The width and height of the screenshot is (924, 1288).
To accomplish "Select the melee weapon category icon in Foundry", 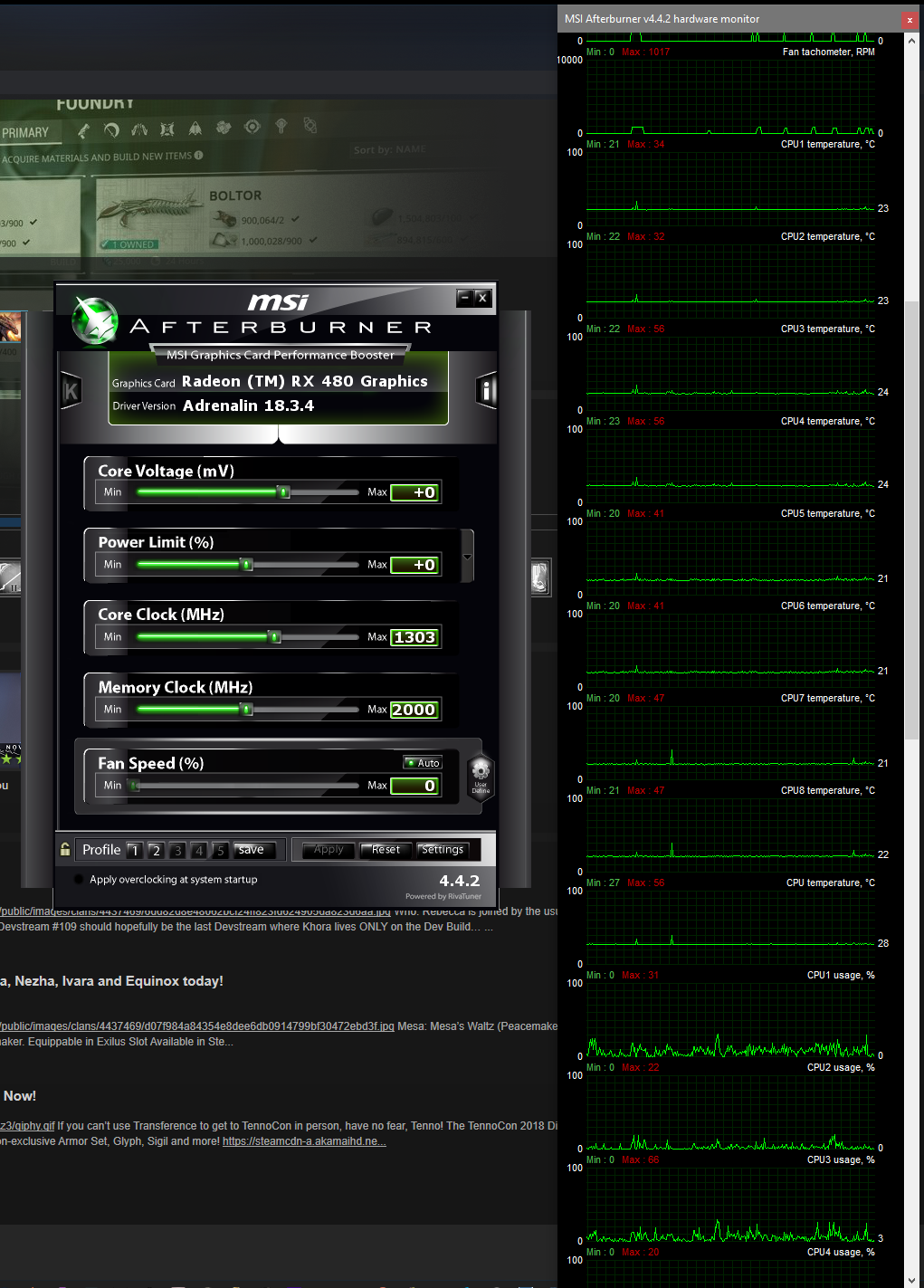I will [x=84, y=130].
